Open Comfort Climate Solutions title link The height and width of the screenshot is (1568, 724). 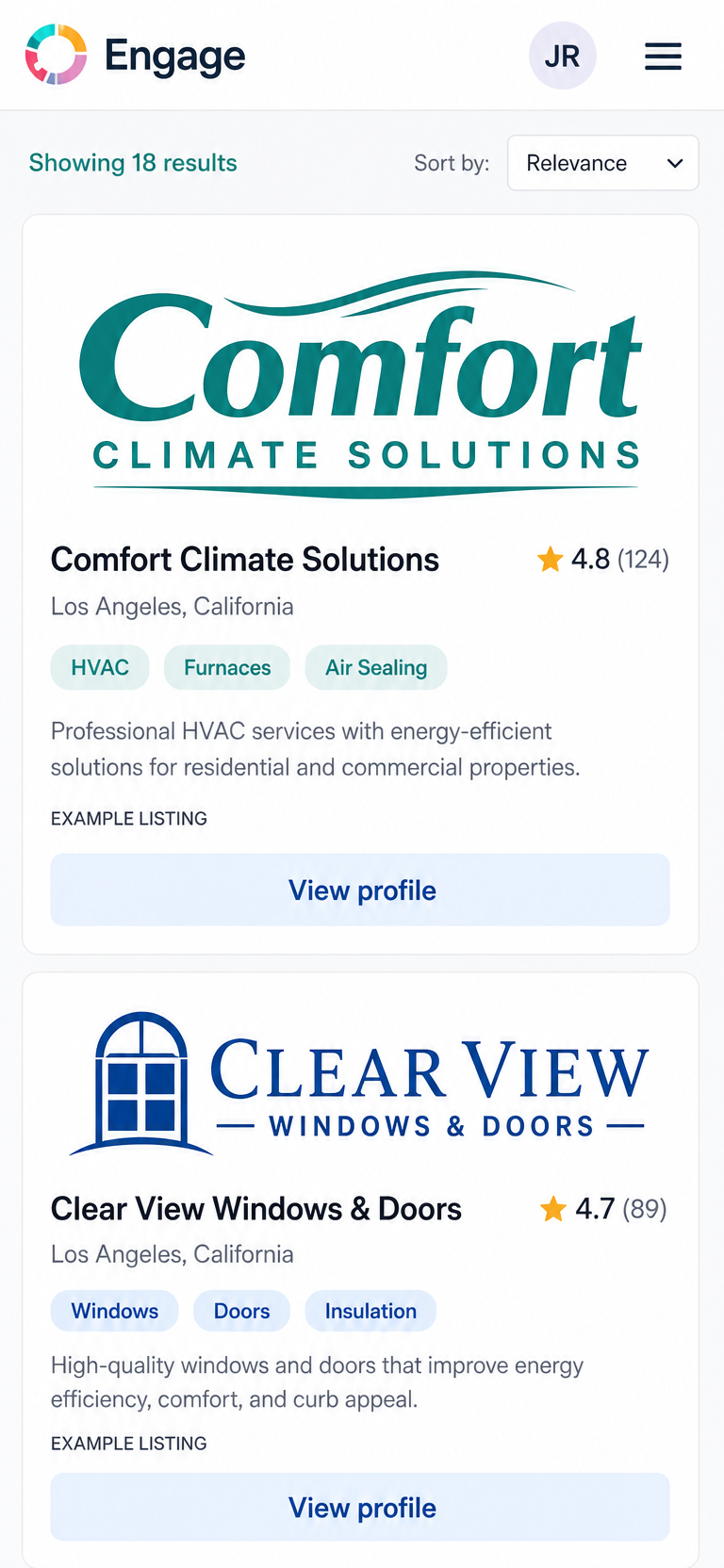245,560
